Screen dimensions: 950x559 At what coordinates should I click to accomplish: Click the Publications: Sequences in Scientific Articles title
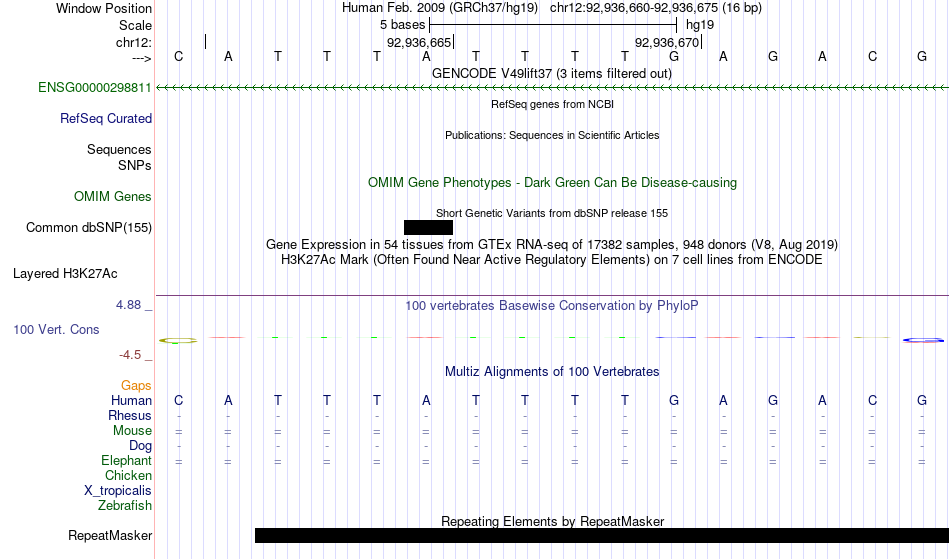coord(552,135)
